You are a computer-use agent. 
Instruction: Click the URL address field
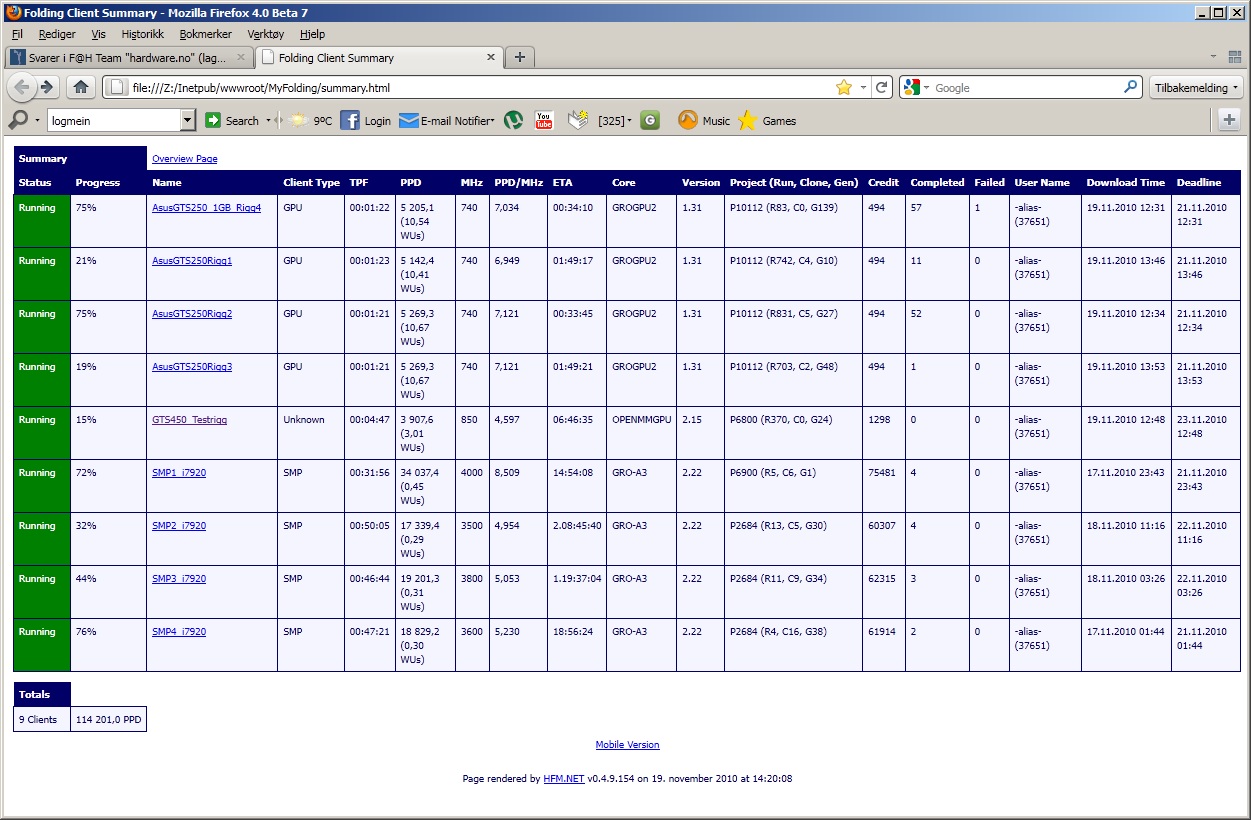coord(480,87)
